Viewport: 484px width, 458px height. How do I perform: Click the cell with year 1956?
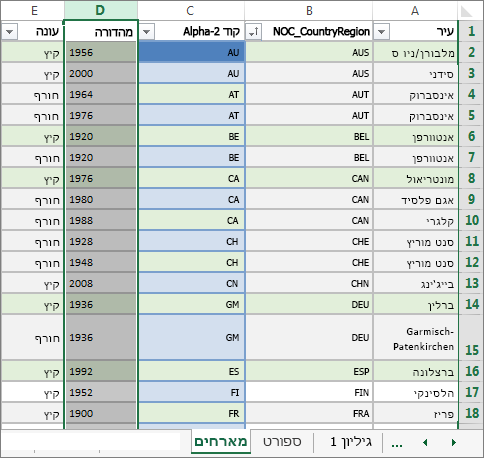point(101,52)
